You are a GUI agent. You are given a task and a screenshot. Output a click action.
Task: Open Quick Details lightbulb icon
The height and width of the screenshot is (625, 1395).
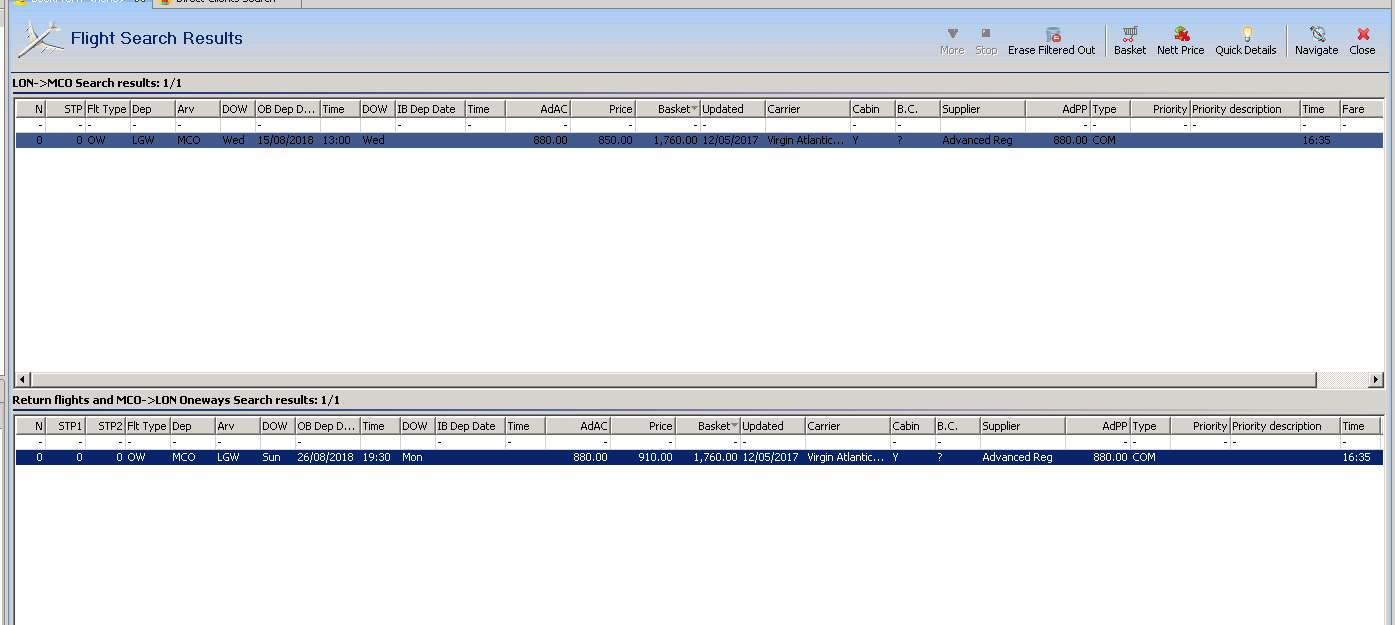tap(1246, 34)
